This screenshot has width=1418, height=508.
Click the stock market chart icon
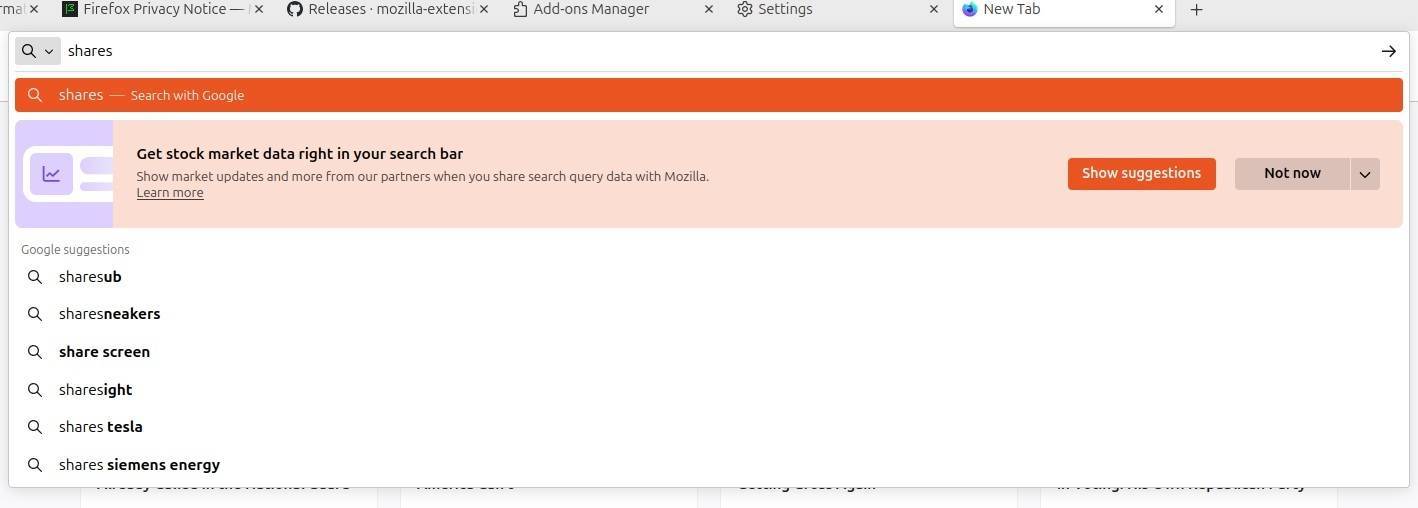point(51,174)
